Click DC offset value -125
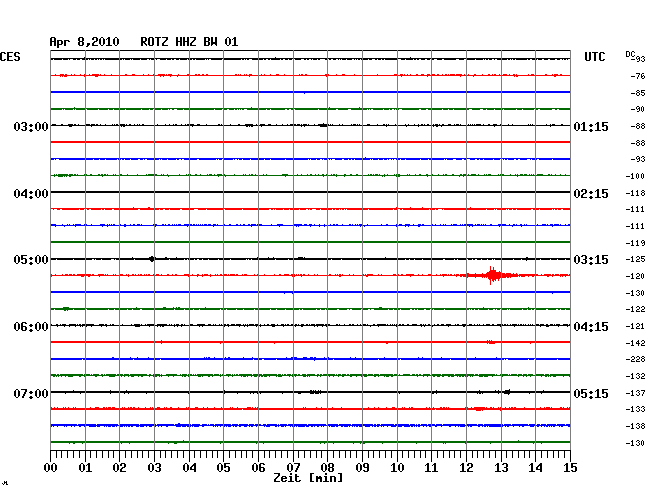This screenshot has height=494, width=650. [635, 259]
